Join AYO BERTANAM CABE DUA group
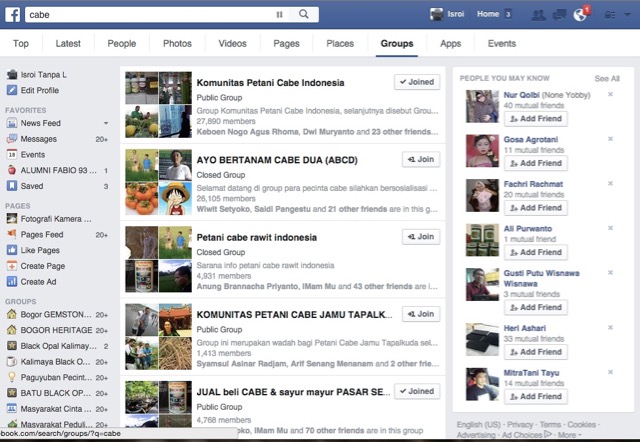Screen dimensions: 640x442 pyautogui.click(x=420, y=159)
